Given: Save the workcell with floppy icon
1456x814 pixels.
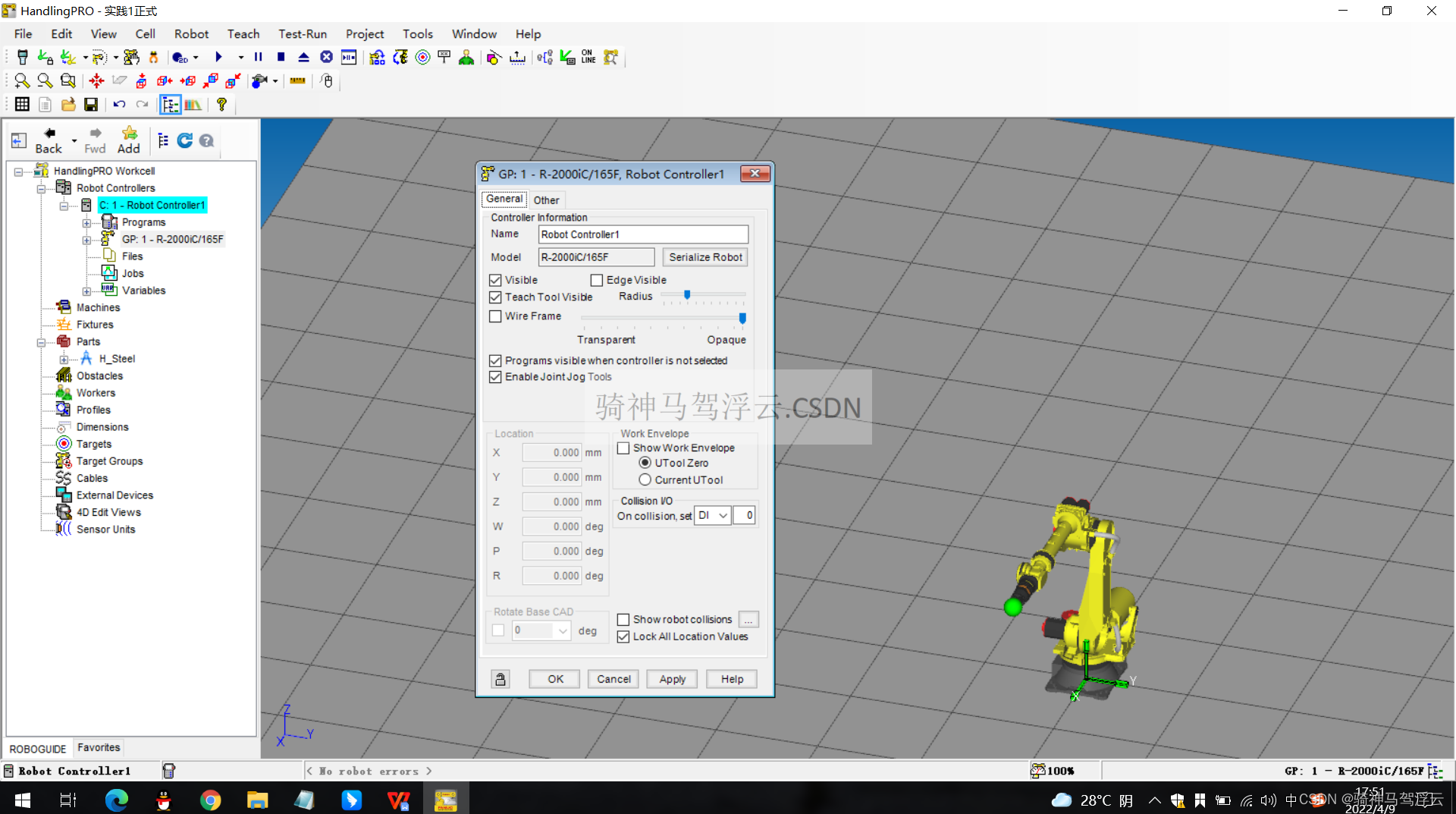Looking at the screenshot, I should 91,105.
